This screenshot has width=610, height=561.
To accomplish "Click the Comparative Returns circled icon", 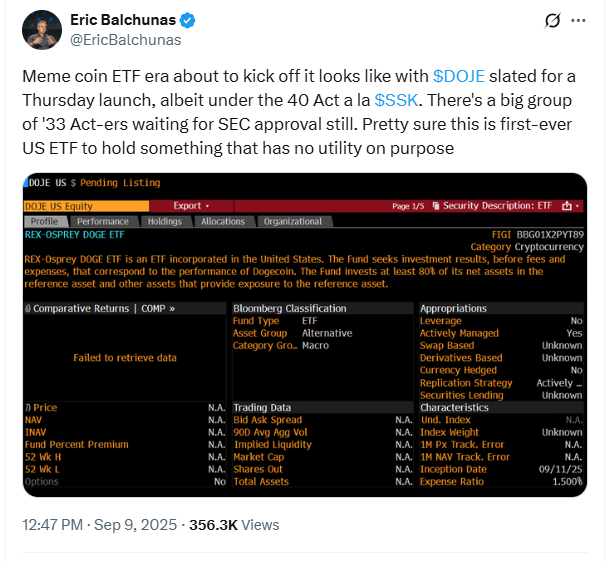I will pos(28,309).
